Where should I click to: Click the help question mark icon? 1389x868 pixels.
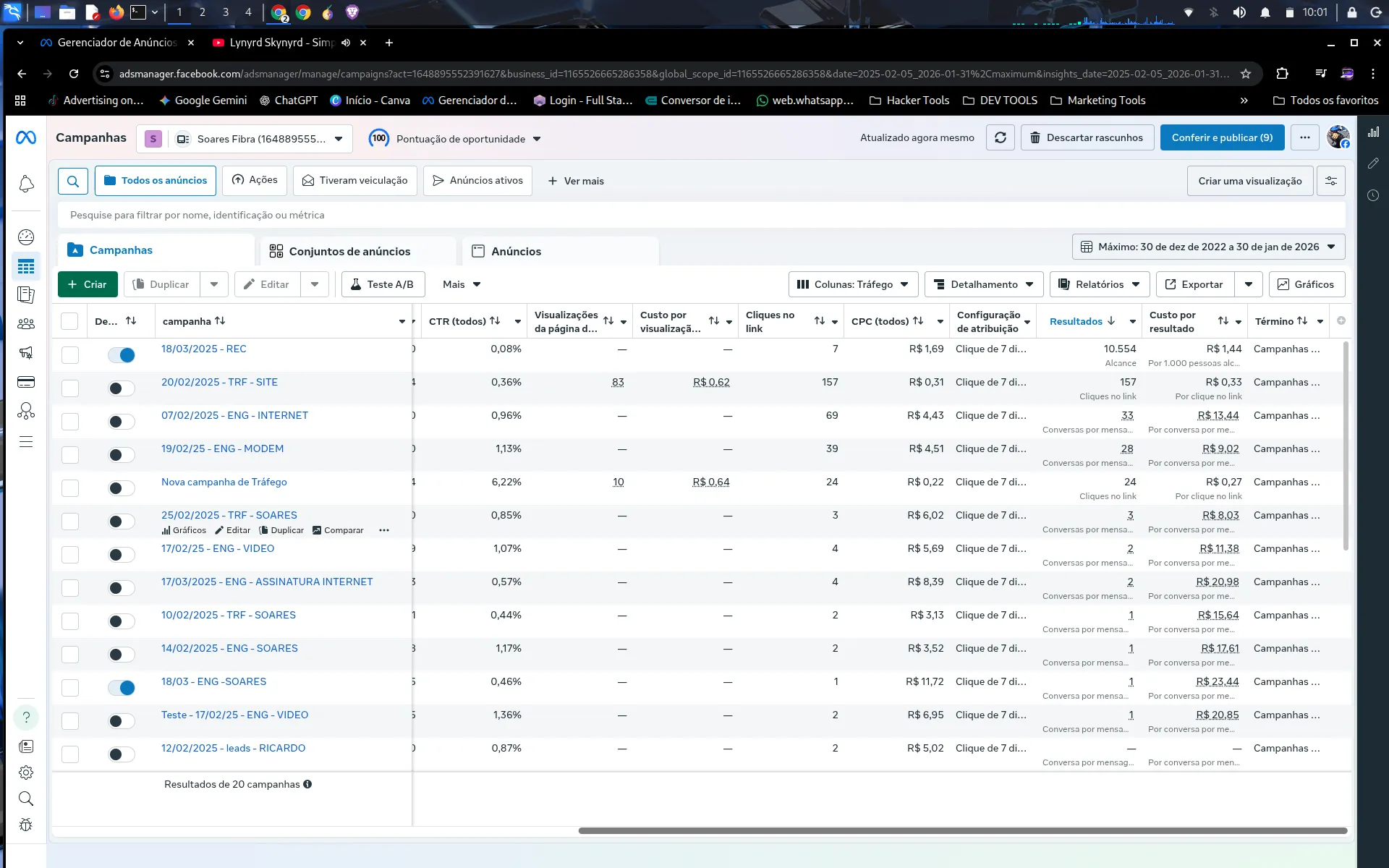(26, 717)
